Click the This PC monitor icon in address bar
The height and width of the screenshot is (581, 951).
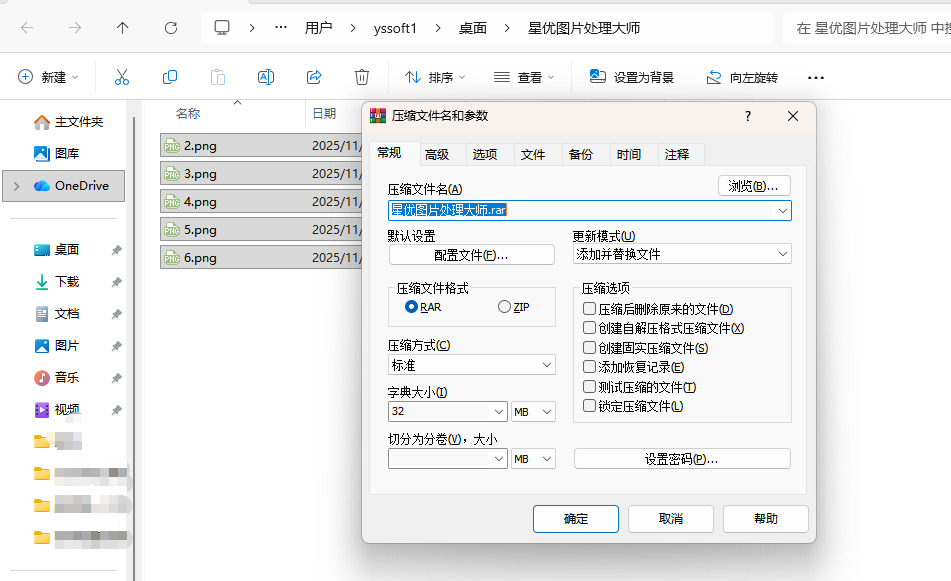[x=222, y=28]
